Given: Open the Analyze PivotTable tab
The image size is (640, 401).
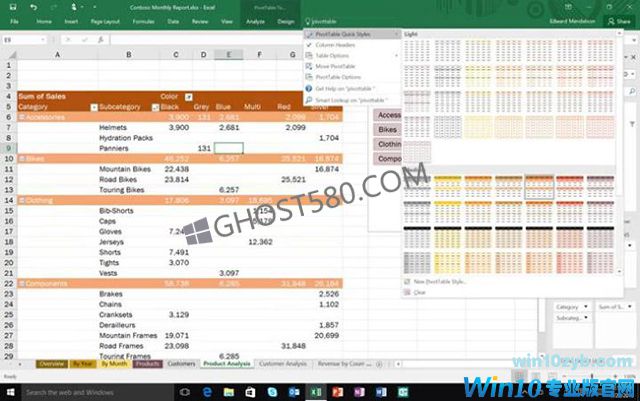Looking at the screenshot, I should tap(255, 21).
